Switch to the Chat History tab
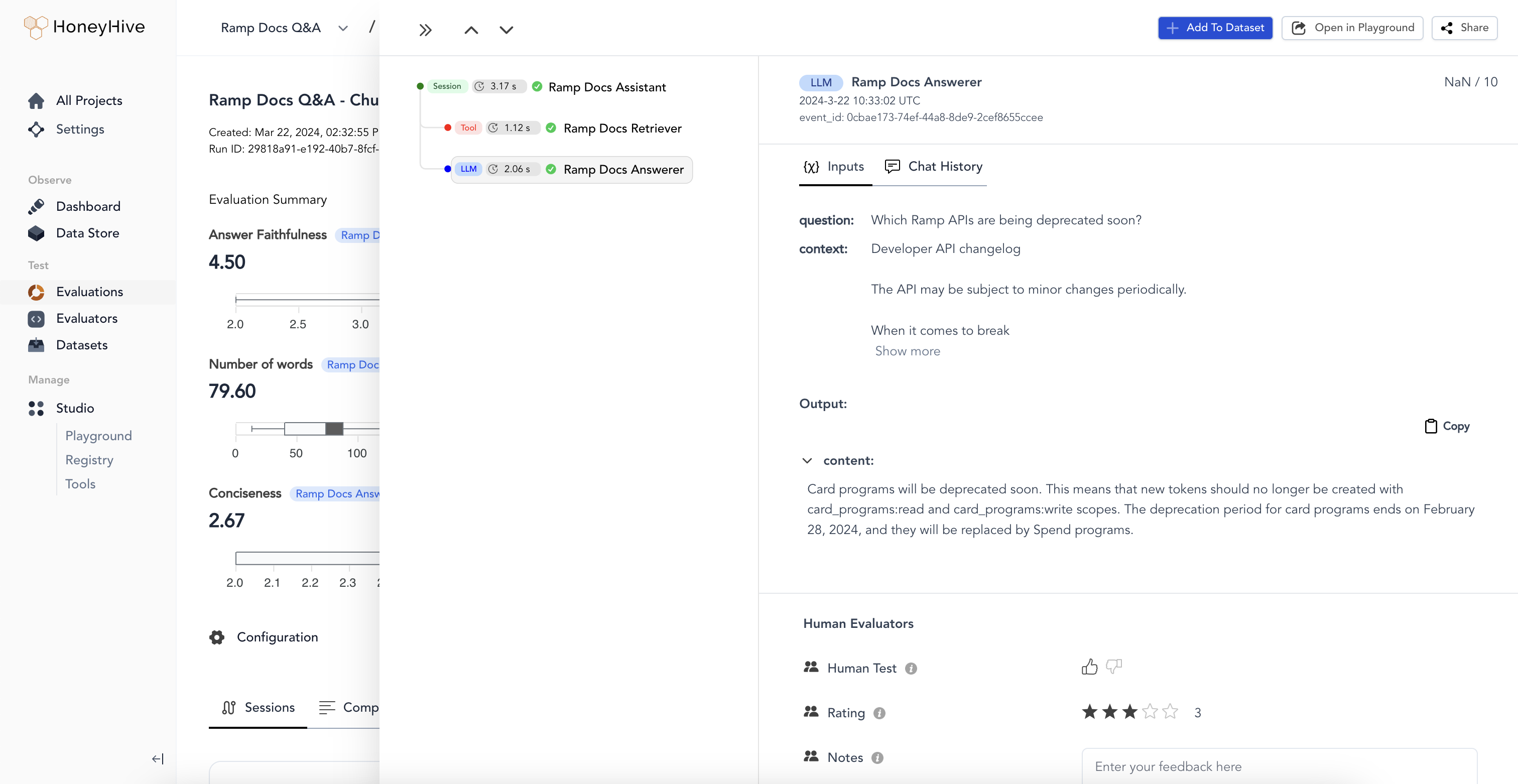 934,167
